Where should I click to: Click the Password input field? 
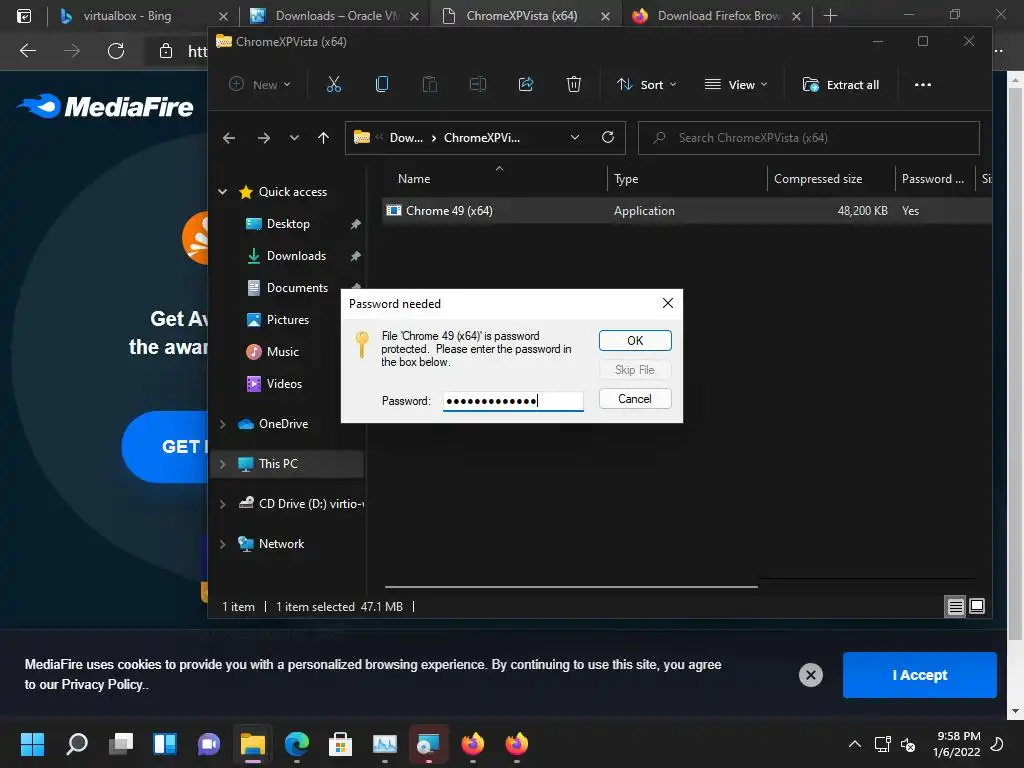513,401
